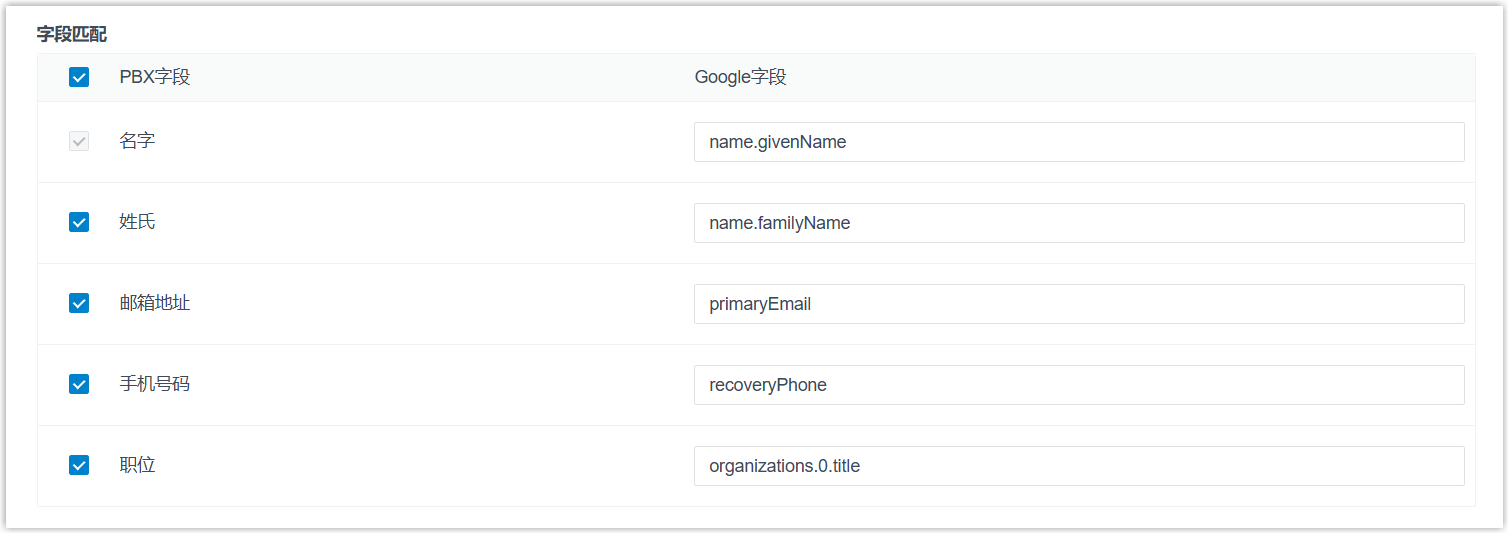Click the 邮箱地址 row label
This screenshot has height=534, width=1509.
154,303
